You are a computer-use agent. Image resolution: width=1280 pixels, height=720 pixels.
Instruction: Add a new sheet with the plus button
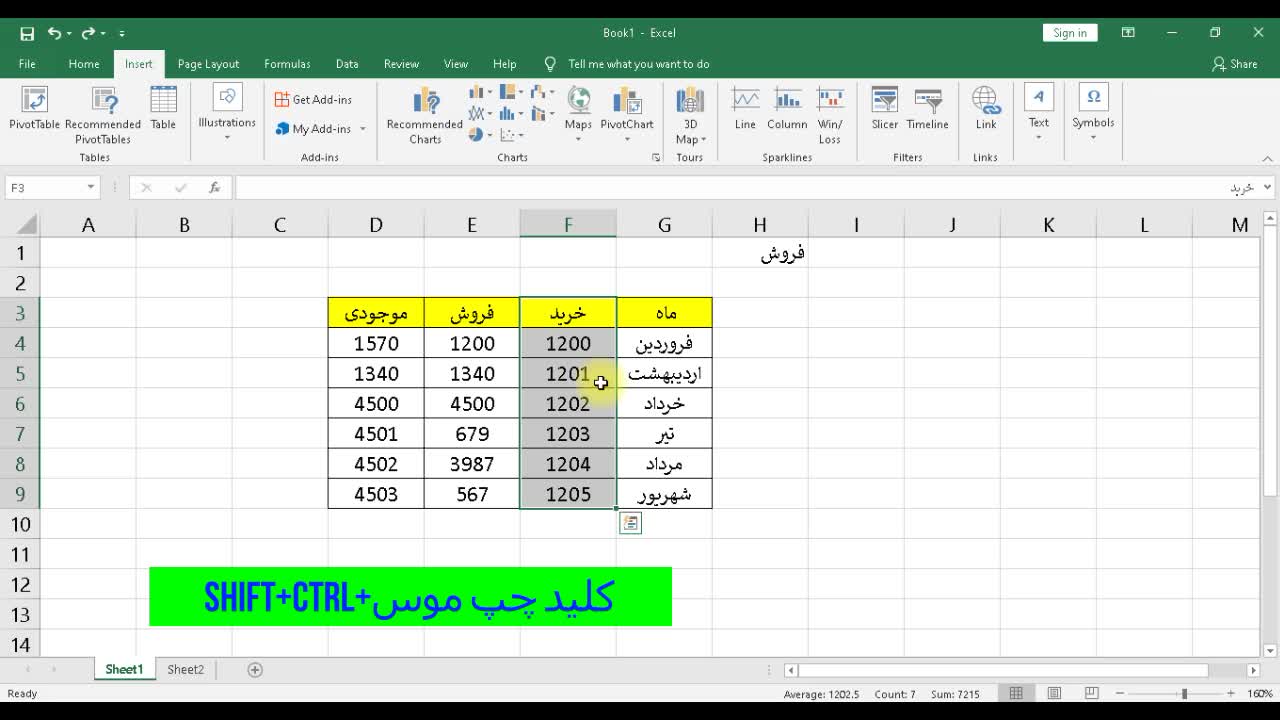pyautogui.click(x=255, y=670)
